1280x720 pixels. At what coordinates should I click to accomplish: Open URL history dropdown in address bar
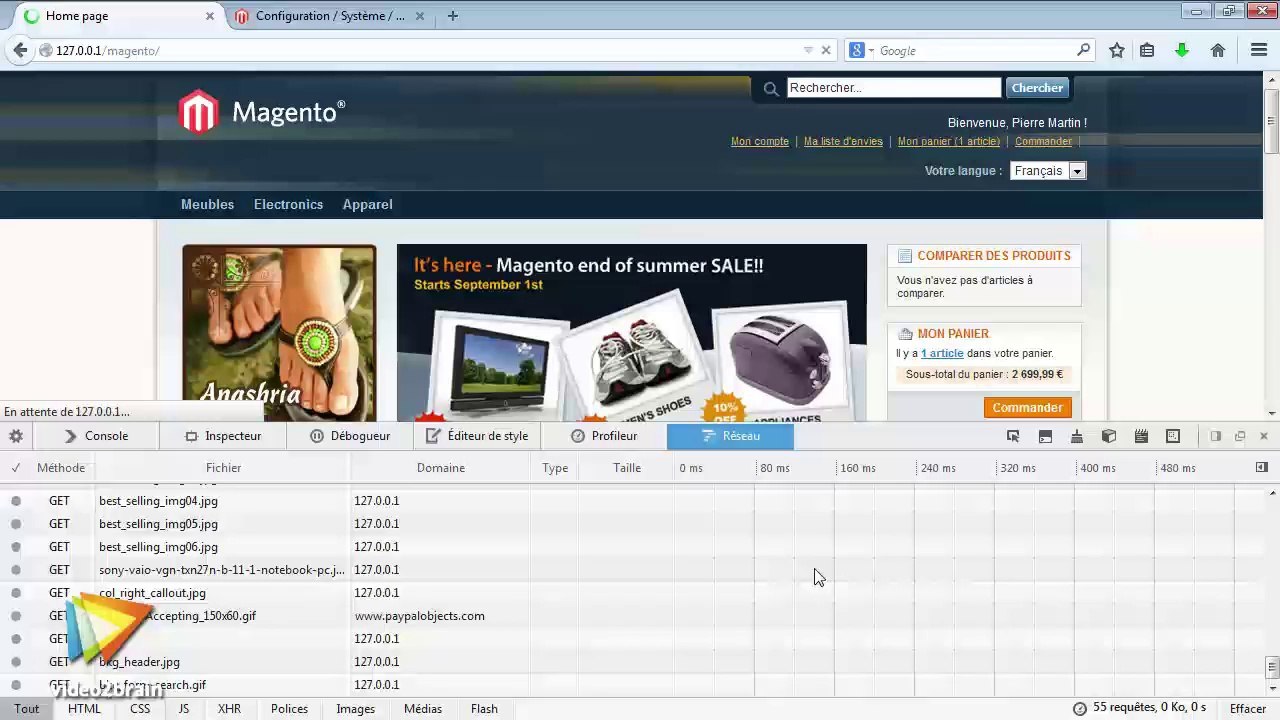coord(808,50)
